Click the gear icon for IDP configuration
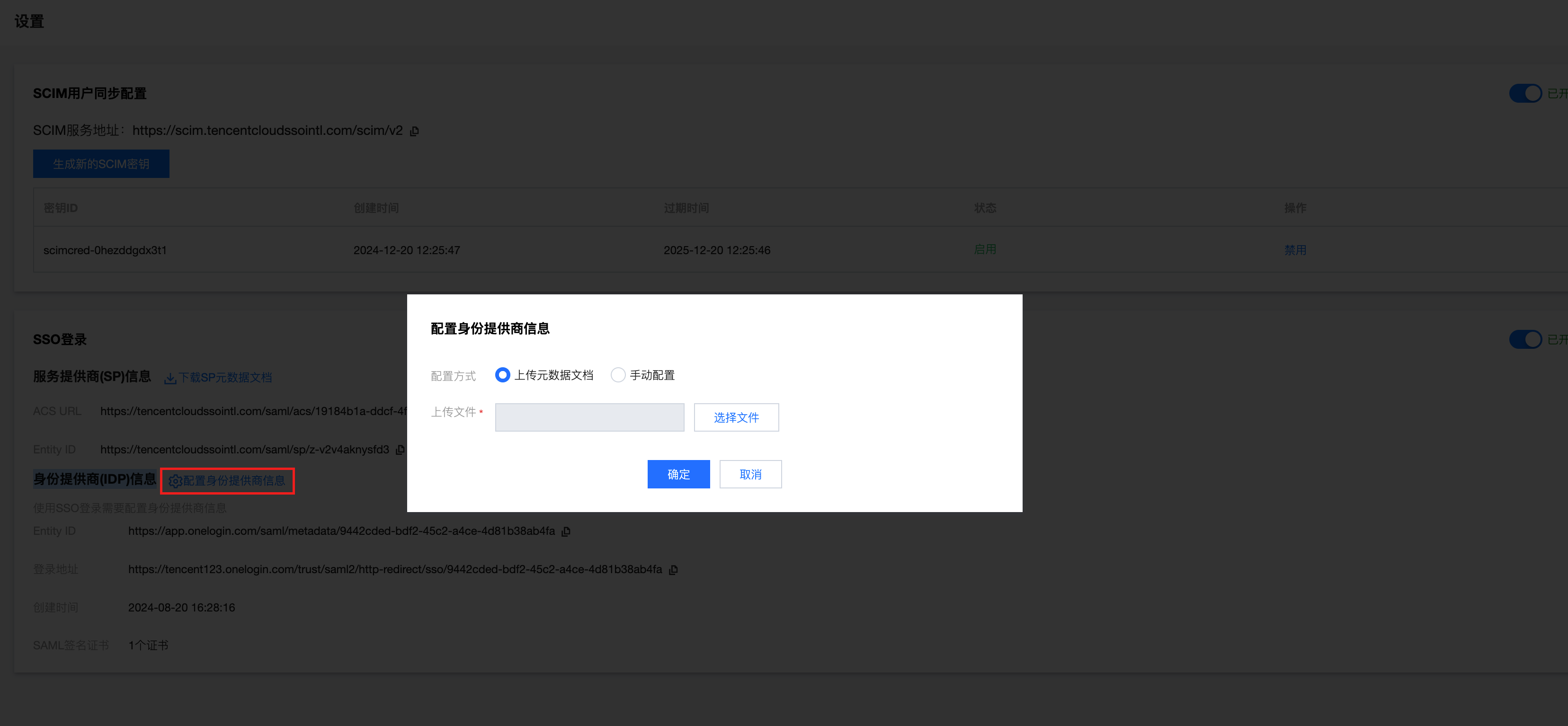 [x=175, y=481]
